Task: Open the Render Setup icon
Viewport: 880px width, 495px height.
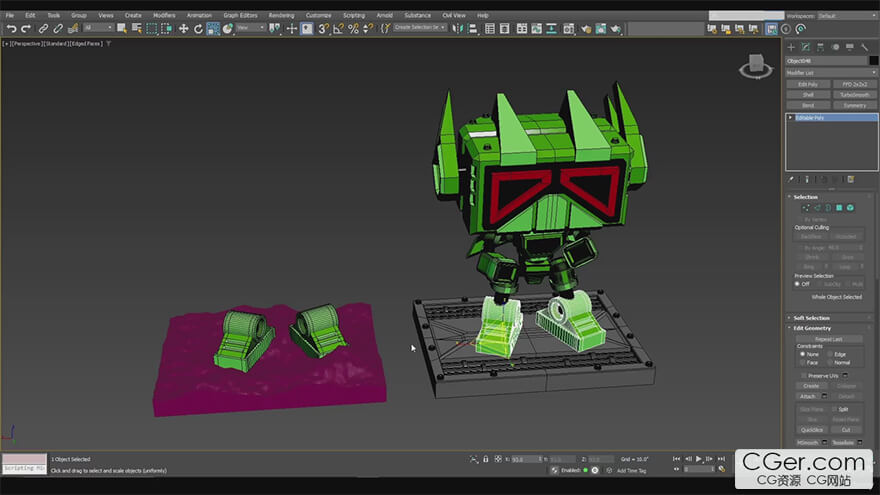Action: 586,28
